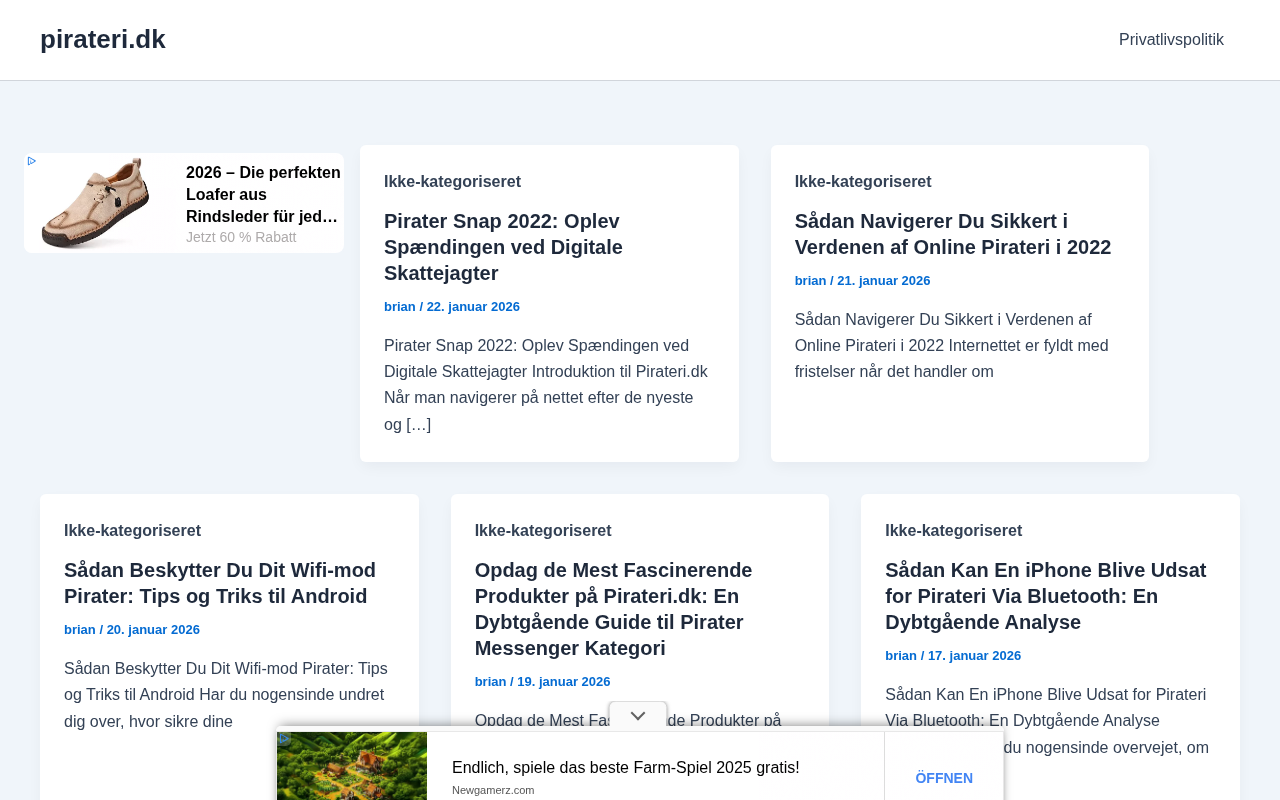Open 'Pirater Snap 2022' article title
Viewport: 1280px width, 800px height.
[x=503, y=247]
